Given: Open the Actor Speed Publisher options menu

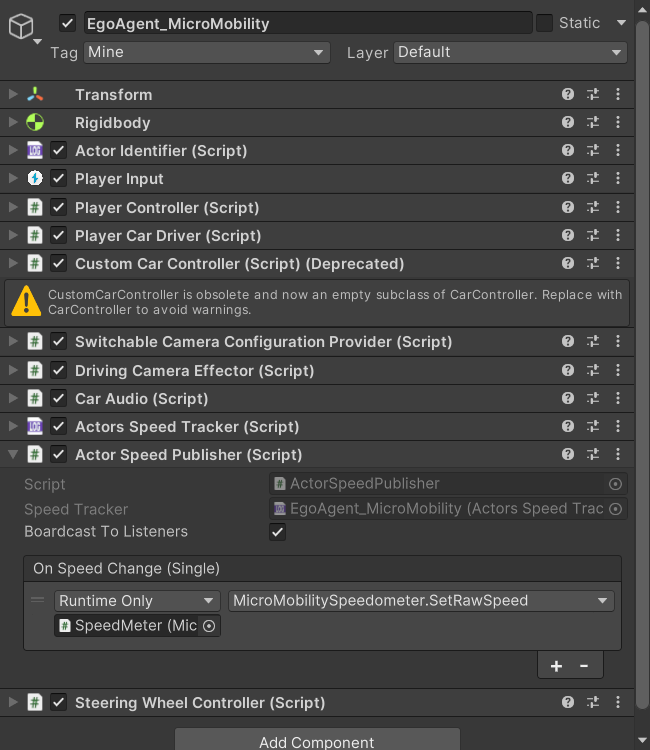Looking at the screenshot, I should 618,454.
